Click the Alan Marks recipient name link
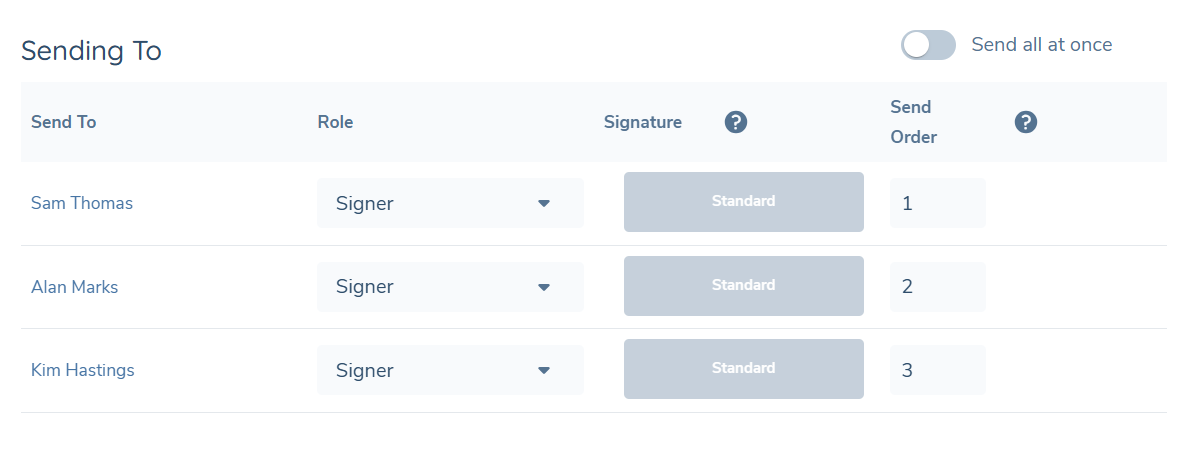The height and width of the screenshot is (459, 1184). 75,287
